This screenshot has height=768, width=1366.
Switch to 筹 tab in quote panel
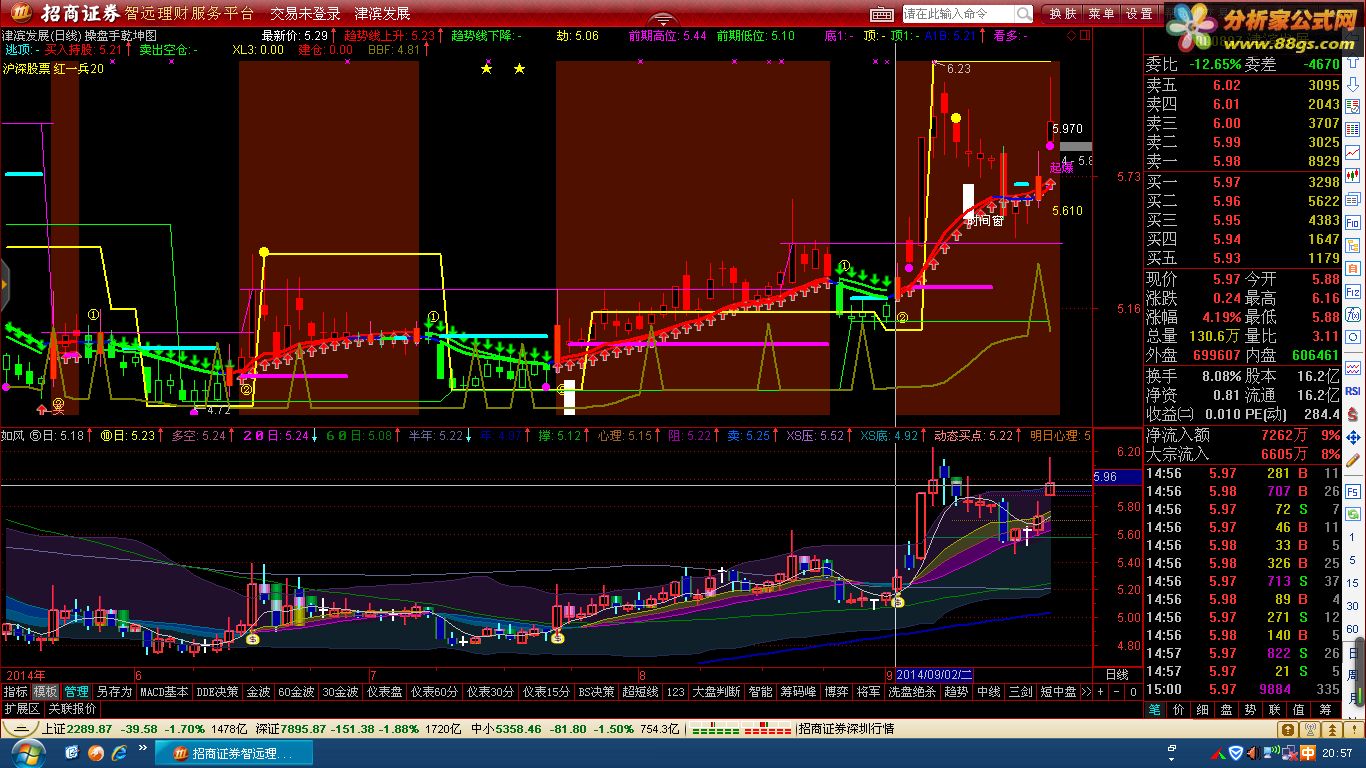(x=1323, y=709)
